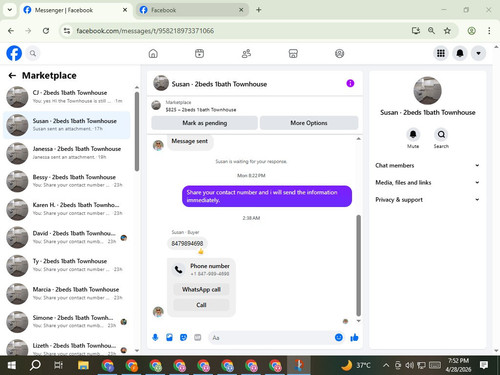Close the Messenger | Facebook tab
The height and width of the screenshot is (375, 500).
coord(125,10)
